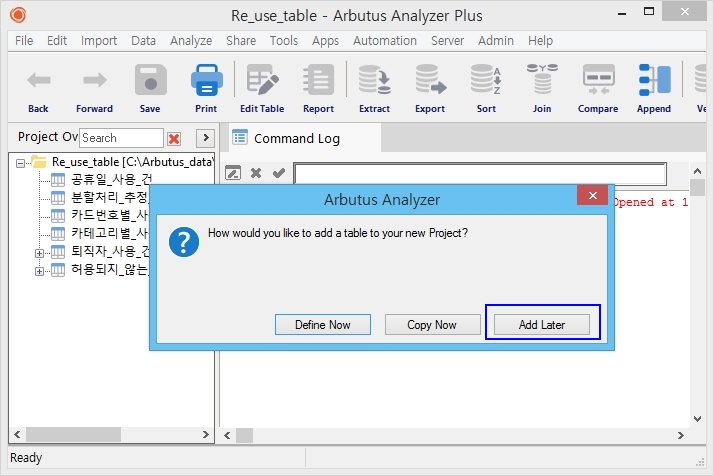Viewport: 714px width, 476px height.
Task: Click the Command Log tab icon
Action: pos(240,137)
